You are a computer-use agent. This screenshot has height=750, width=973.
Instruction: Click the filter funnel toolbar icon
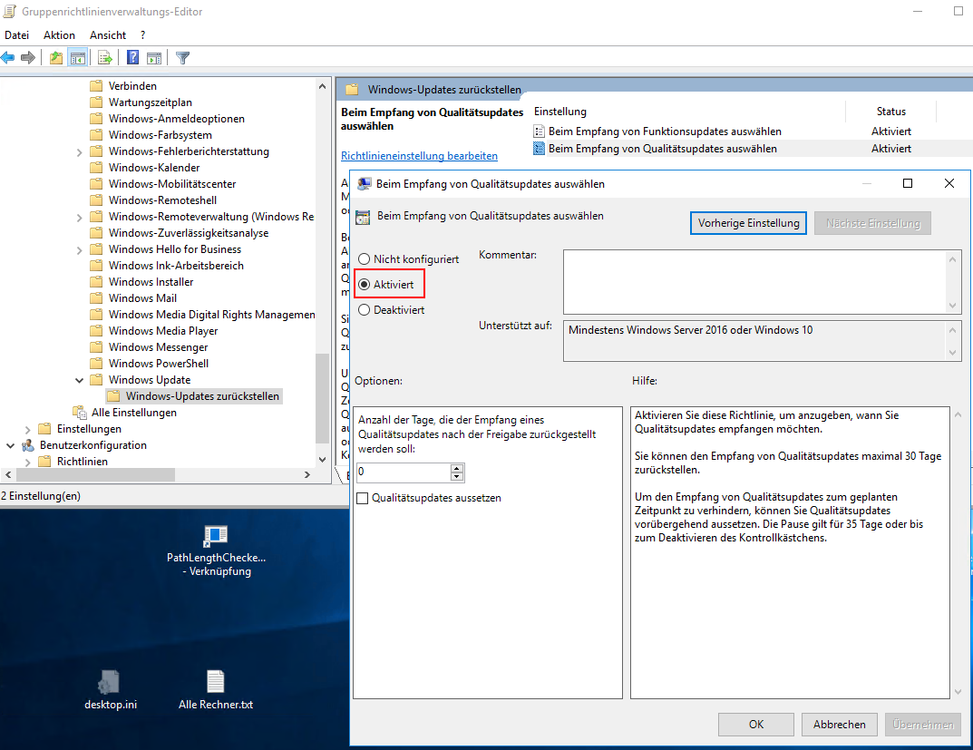pyautogui.click(x=183, y=57)
